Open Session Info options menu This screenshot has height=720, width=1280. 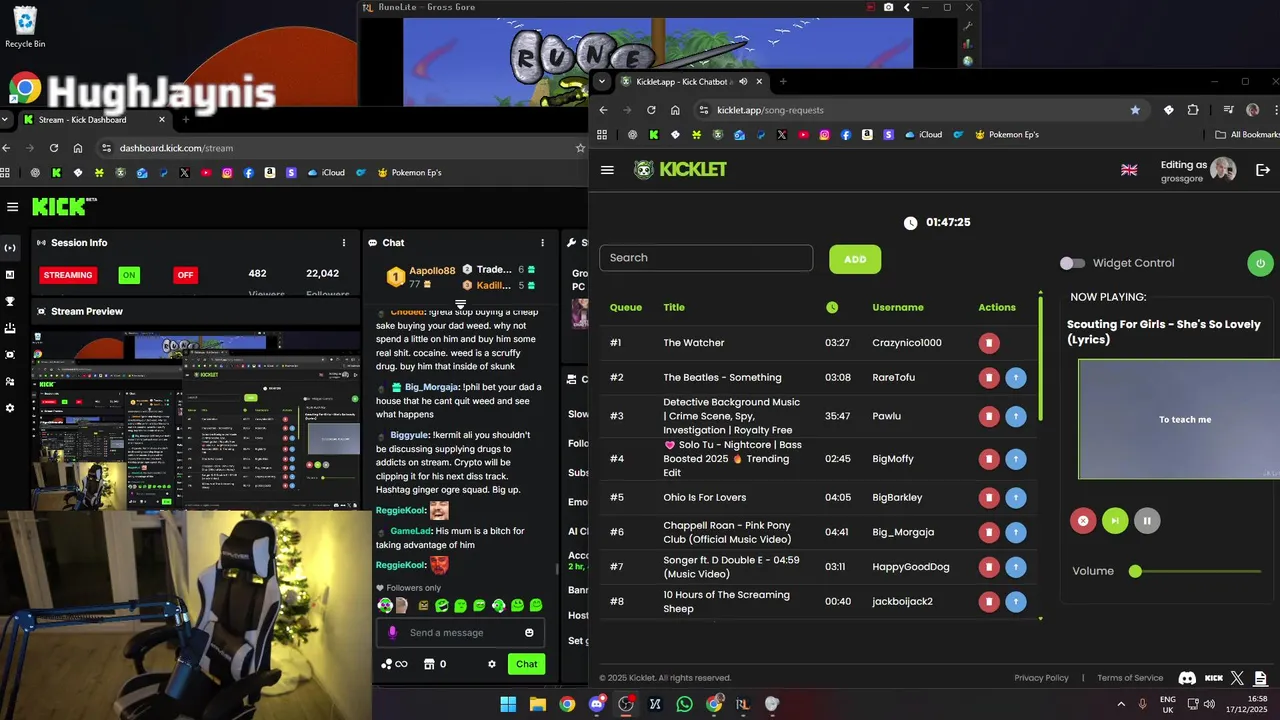(x=344, y=243)
